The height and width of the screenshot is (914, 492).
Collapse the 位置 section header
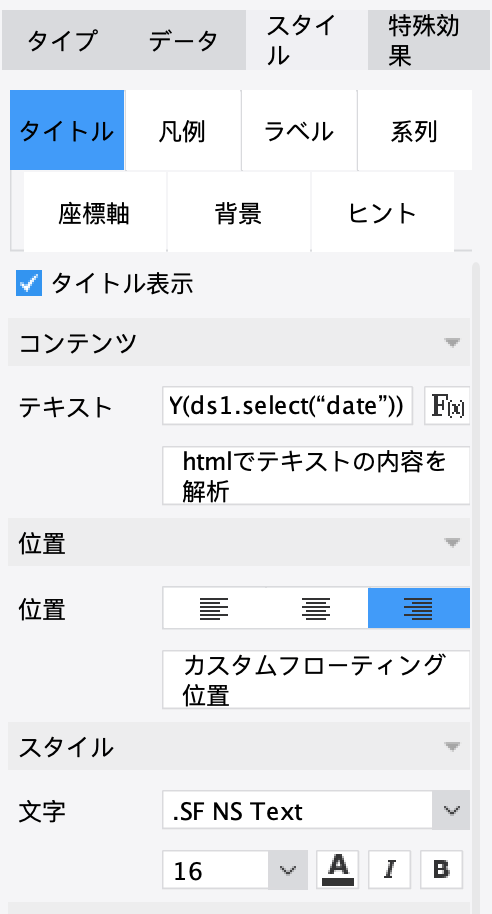(239, 542)
